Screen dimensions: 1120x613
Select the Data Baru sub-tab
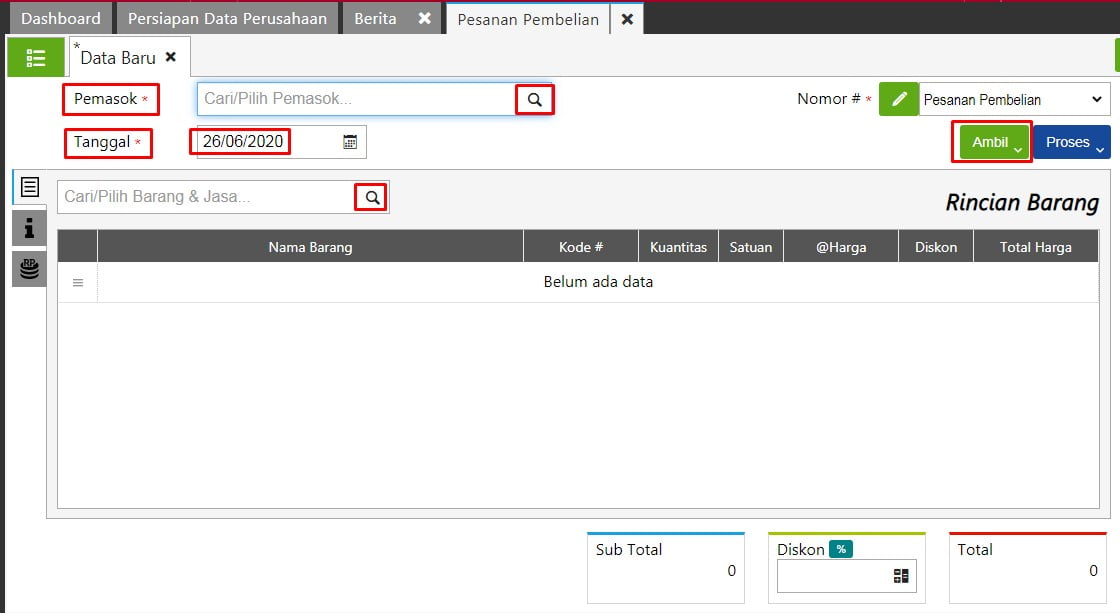[x=118, y=58]
